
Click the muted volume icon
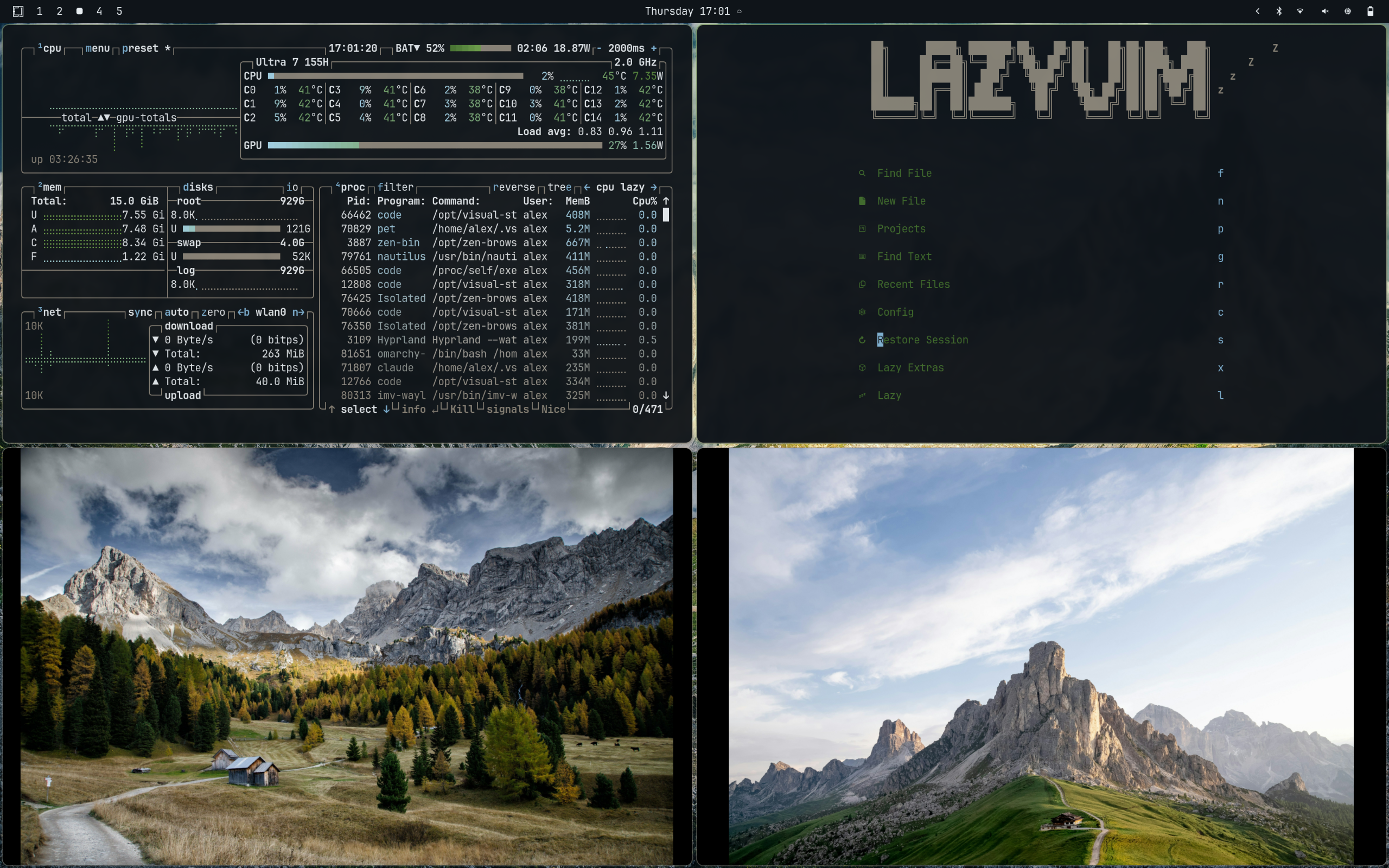(1325, 11)
